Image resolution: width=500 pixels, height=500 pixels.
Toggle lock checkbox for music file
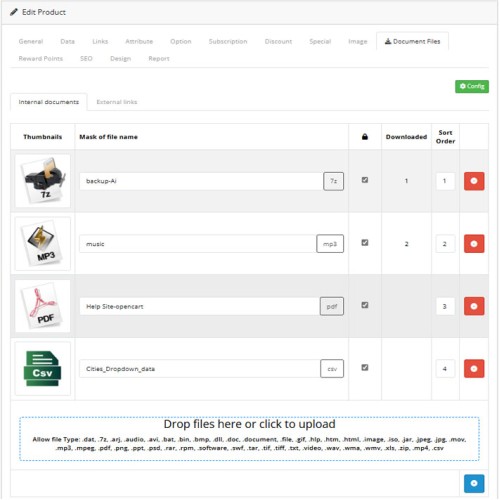click(x=365, y=243)
